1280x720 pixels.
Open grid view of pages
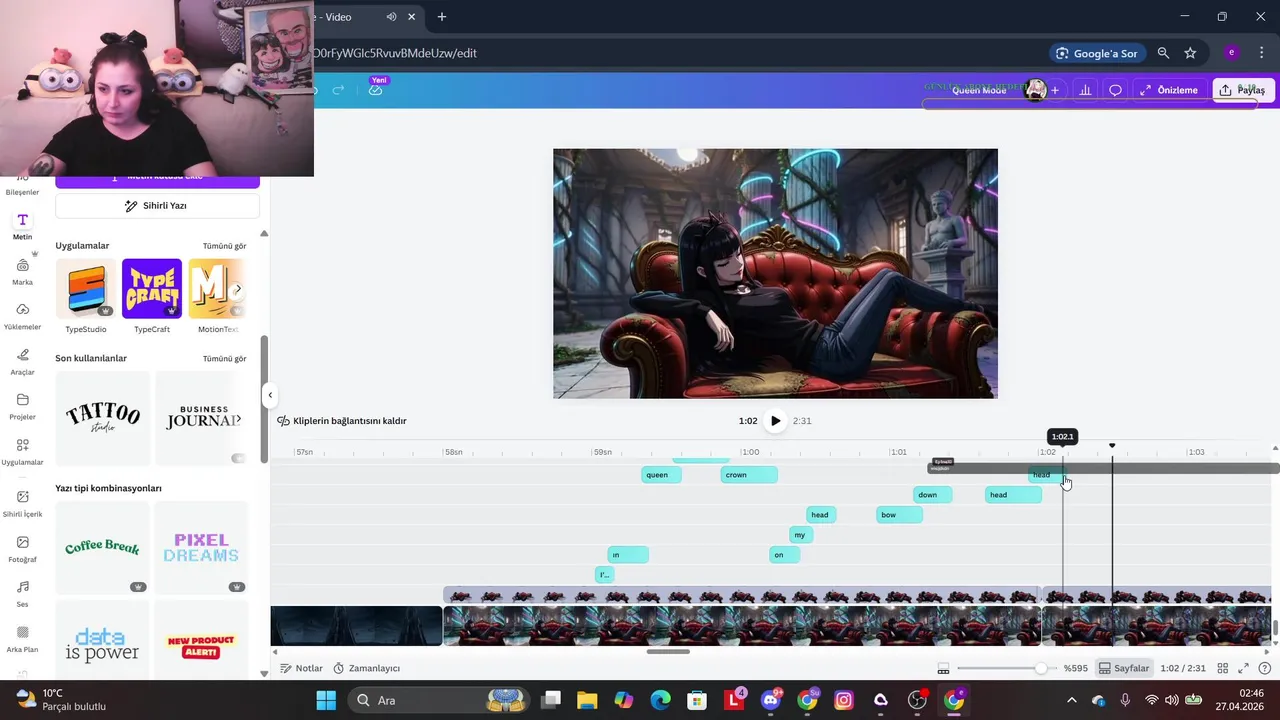click(1224, 668)
